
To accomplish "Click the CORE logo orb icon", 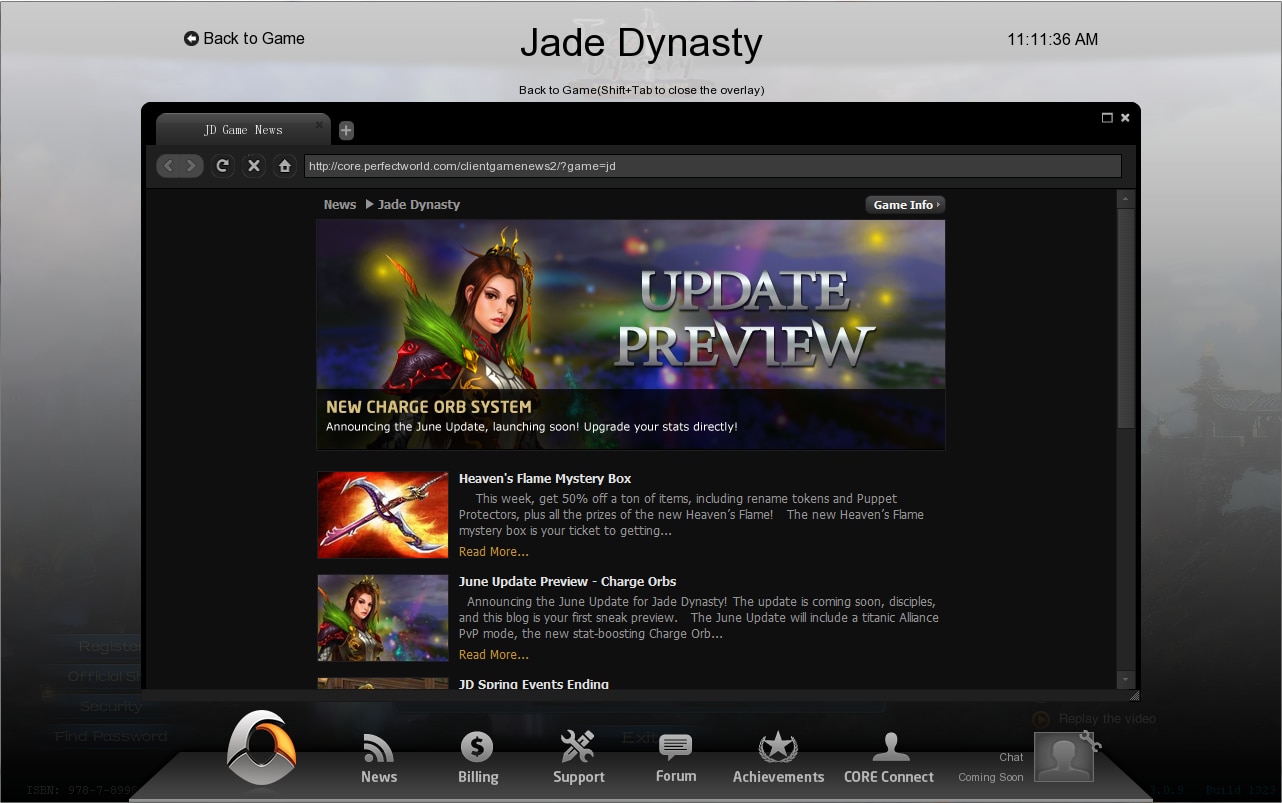I will click(x=261, y=747).
